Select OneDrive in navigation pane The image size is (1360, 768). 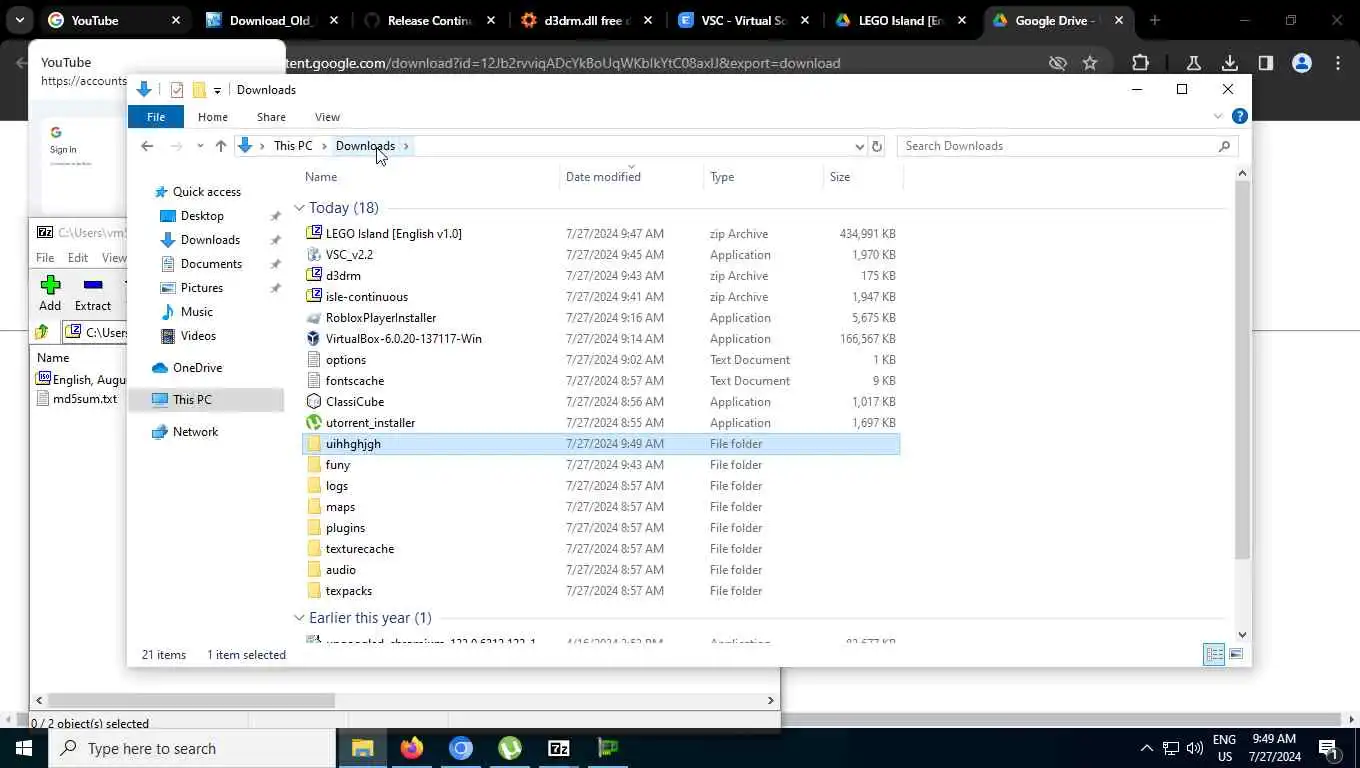(197, 368)
